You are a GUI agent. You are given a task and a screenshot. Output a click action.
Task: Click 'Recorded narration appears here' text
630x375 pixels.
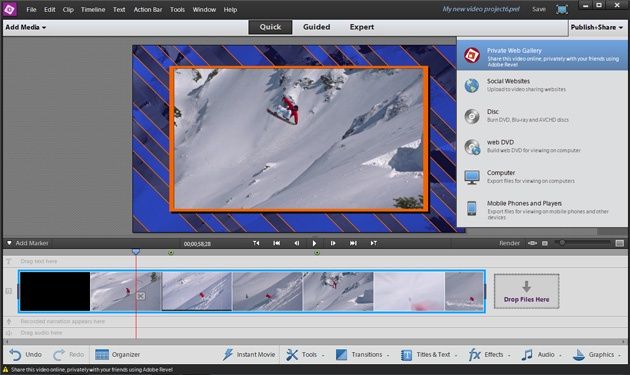pyautogui.click(x=63, y=322)
